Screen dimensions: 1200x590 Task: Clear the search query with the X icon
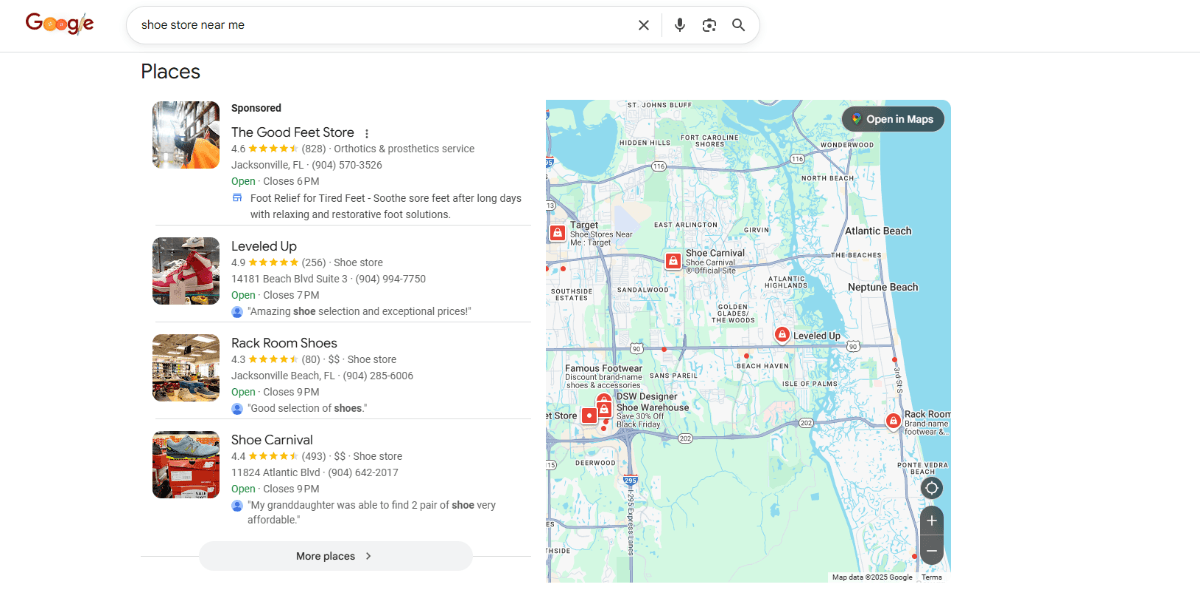point(644,25)
